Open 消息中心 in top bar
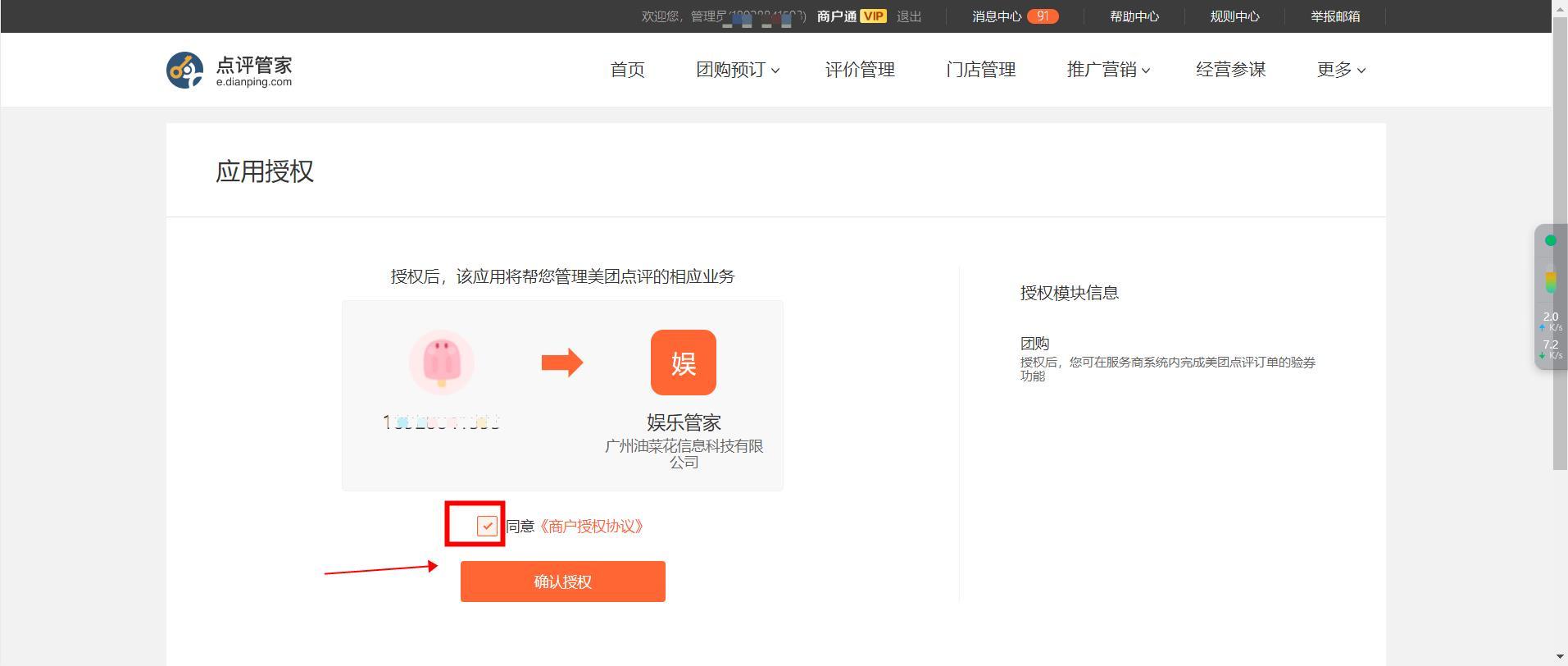The image size is (1568, 666). coord(997,16)
